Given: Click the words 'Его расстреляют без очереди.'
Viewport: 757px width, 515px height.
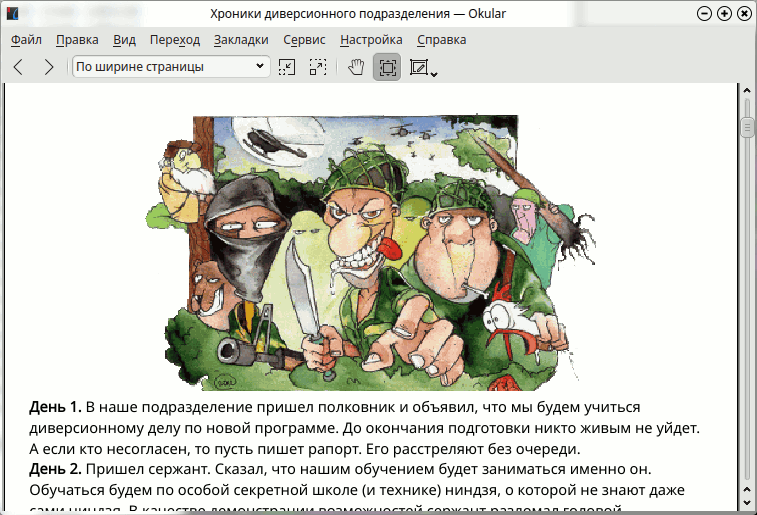Looking at the screenshot, I should coord(473,449).
